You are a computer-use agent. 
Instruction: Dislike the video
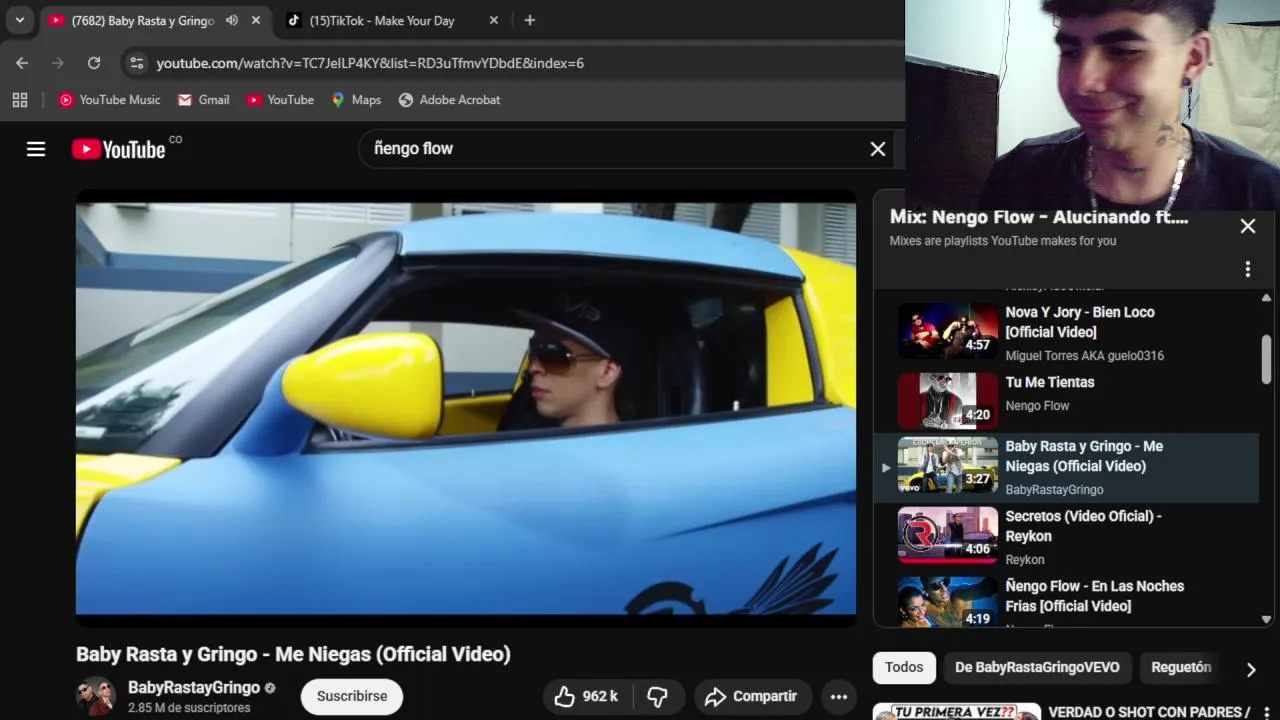[x=657, y=696]
